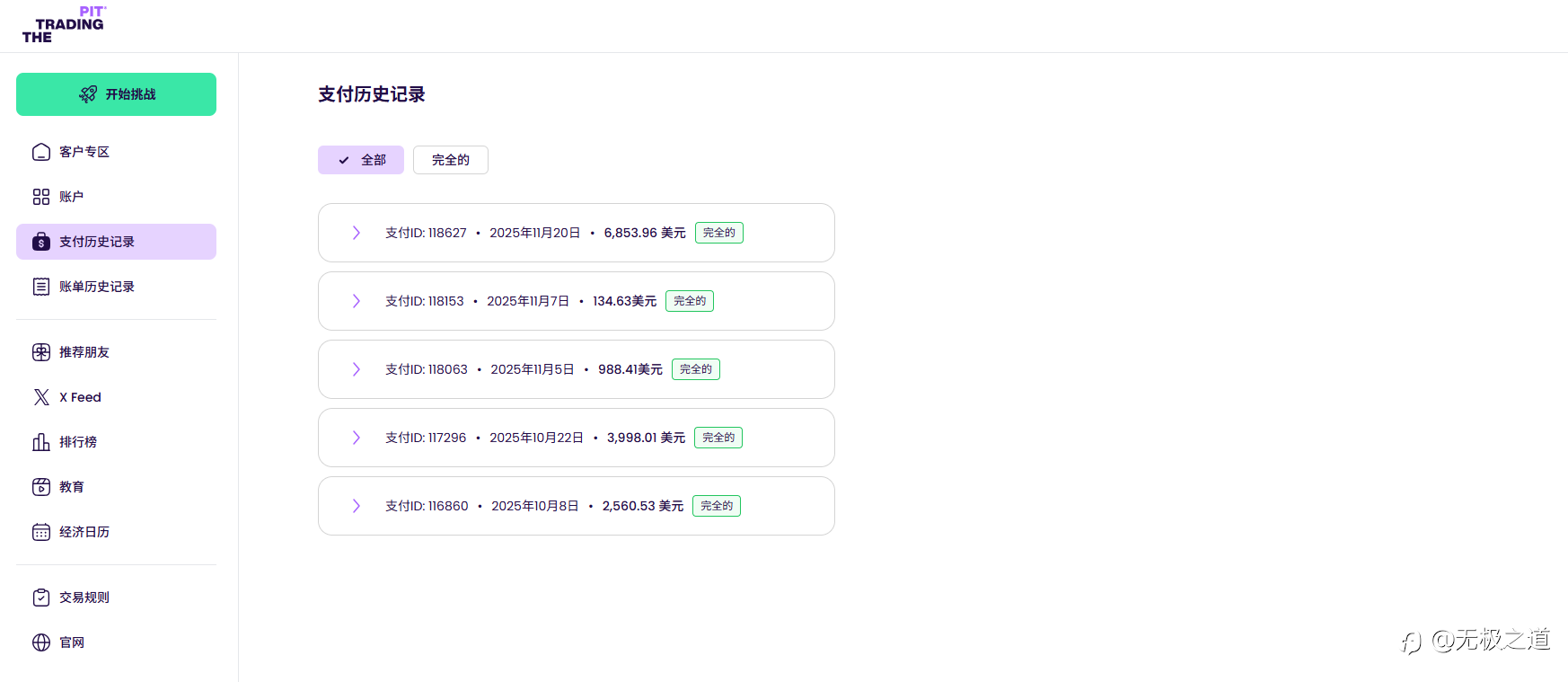The height and width of the screenshot is (682, 1568).
Task: Click the 官网 website link
Action: coord(72,642)
